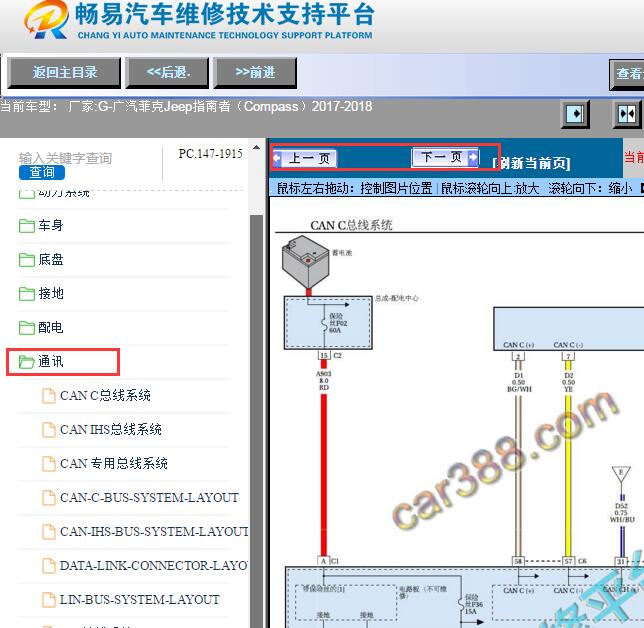Click the 车身 folder icon
The width and height of the screenshot is (644, 628).
point(27,225)
